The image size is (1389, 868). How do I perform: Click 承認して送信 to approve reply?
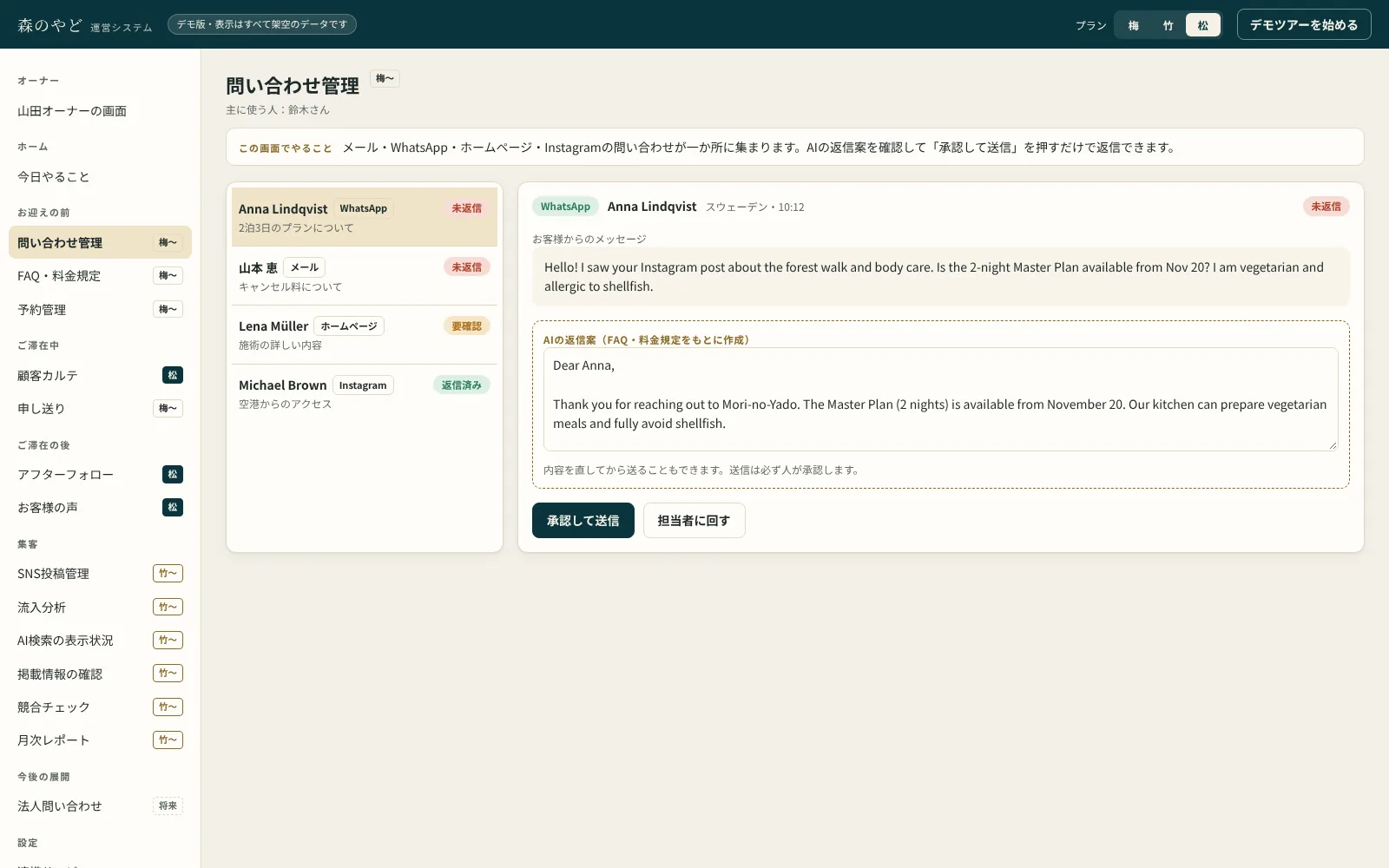(583, 520)
